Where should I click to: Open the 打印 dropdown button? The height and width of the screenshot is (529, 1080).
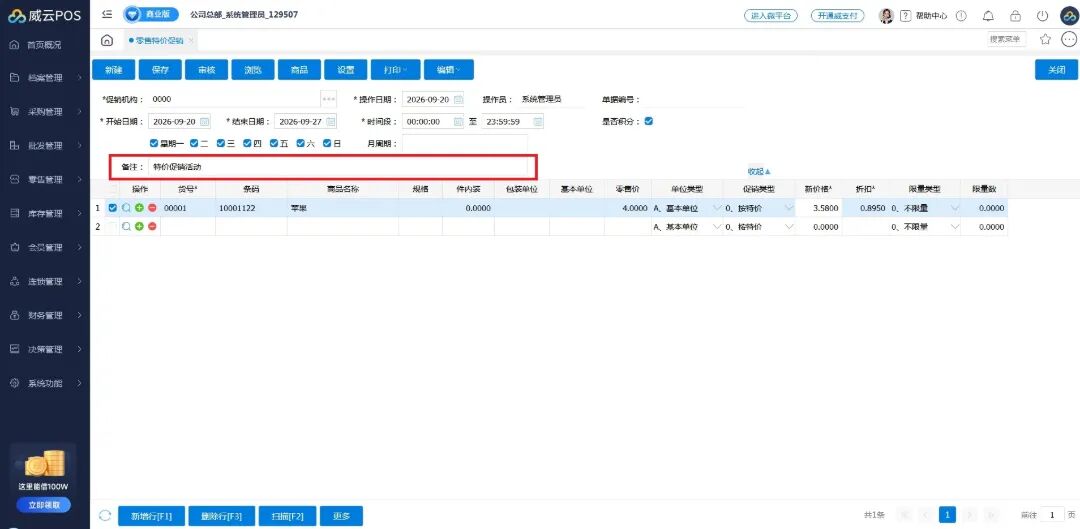(396, 70)
